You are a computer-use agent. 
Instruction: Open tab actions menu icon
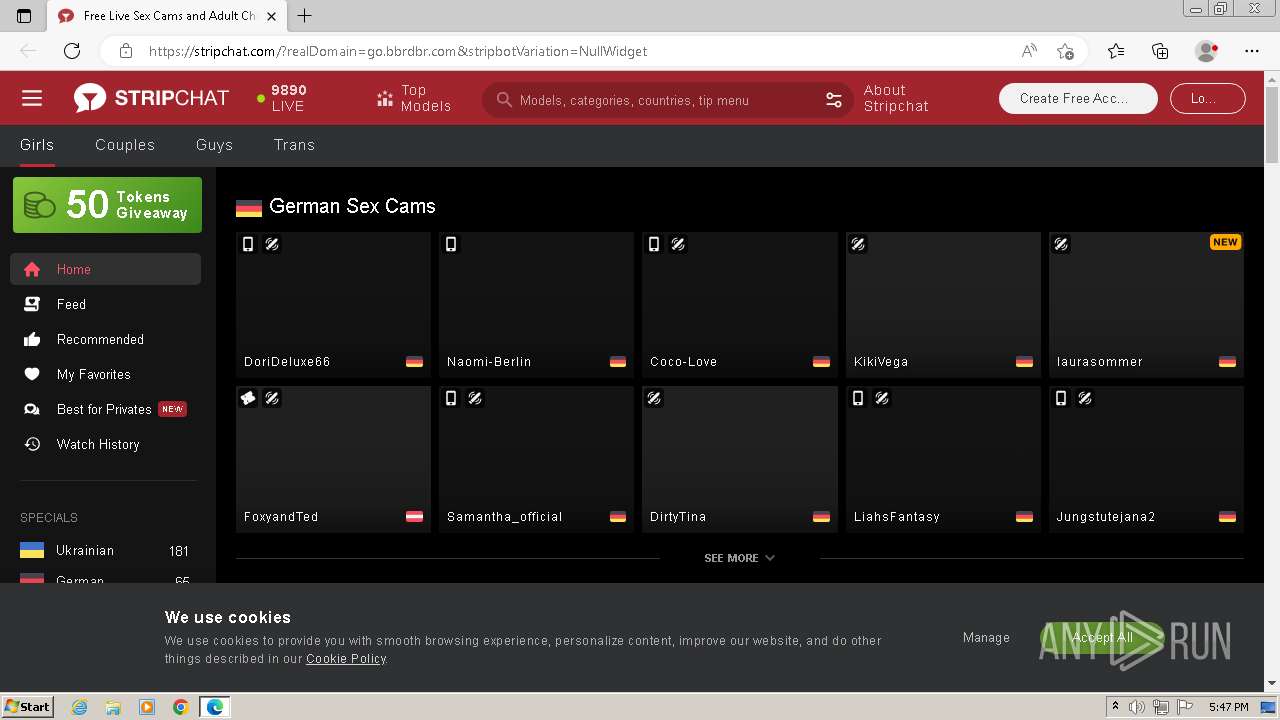click(x=24, y=15)
